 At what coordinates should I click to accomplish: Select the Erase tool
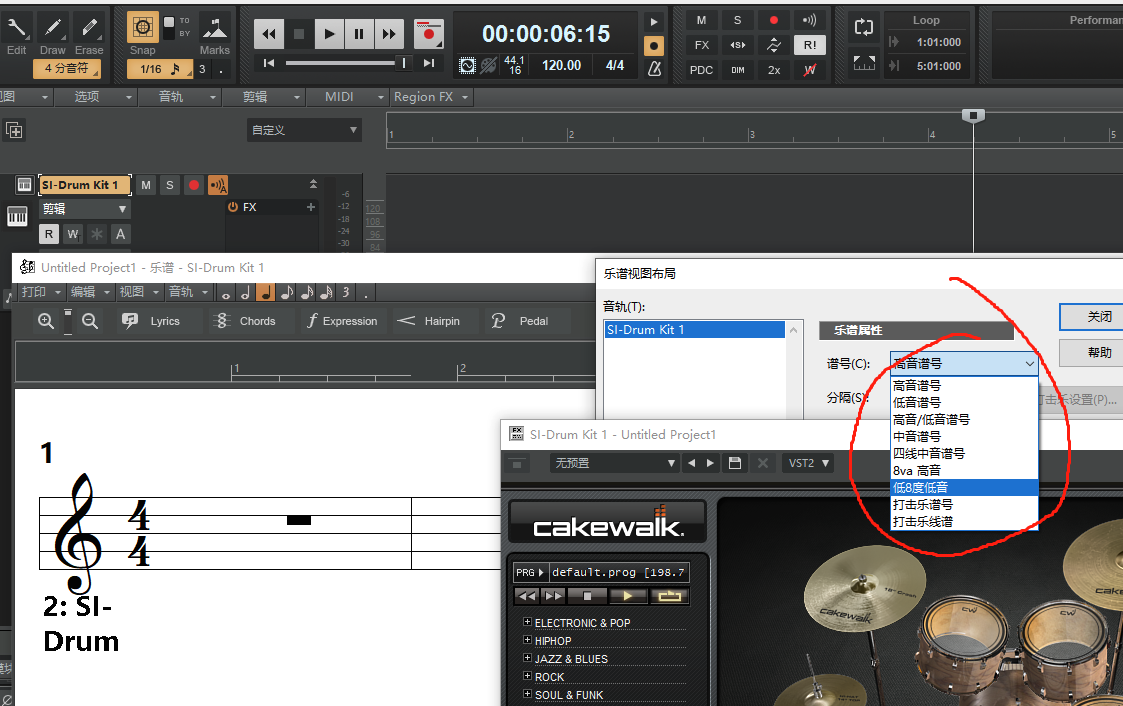[89, 33]
